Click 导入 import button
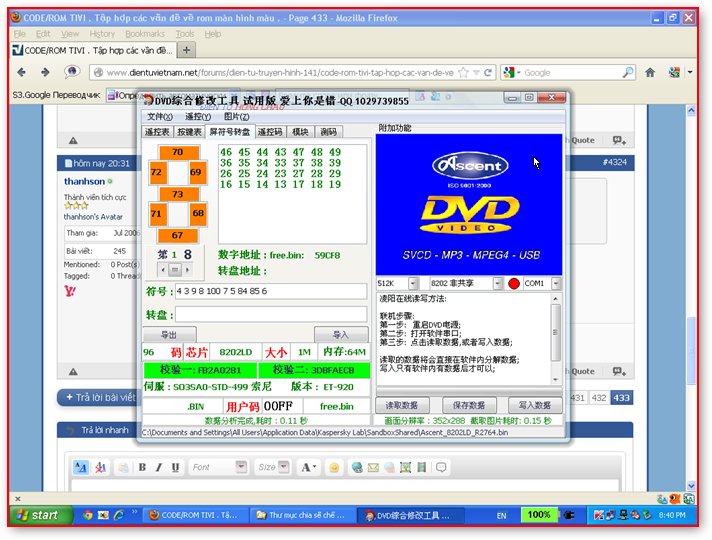This screenshot has height=540, width=712. 341,335
